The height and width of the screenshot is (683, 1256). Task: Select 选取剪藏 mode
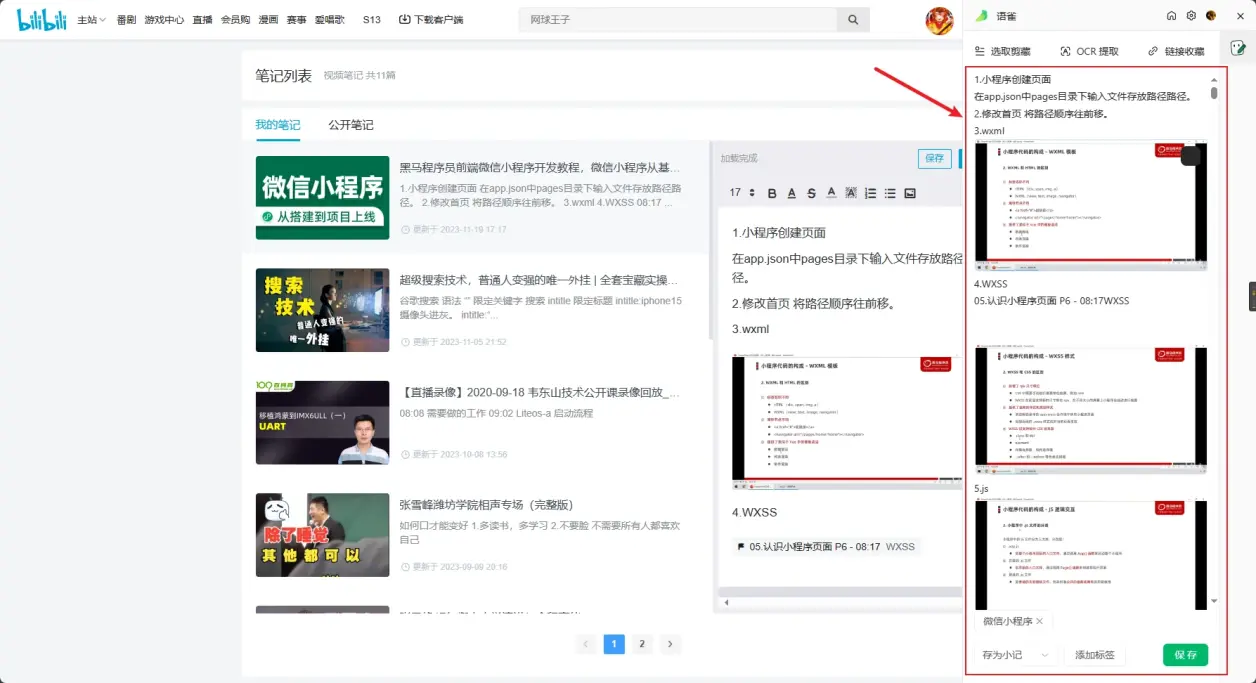click(1003, 51)
